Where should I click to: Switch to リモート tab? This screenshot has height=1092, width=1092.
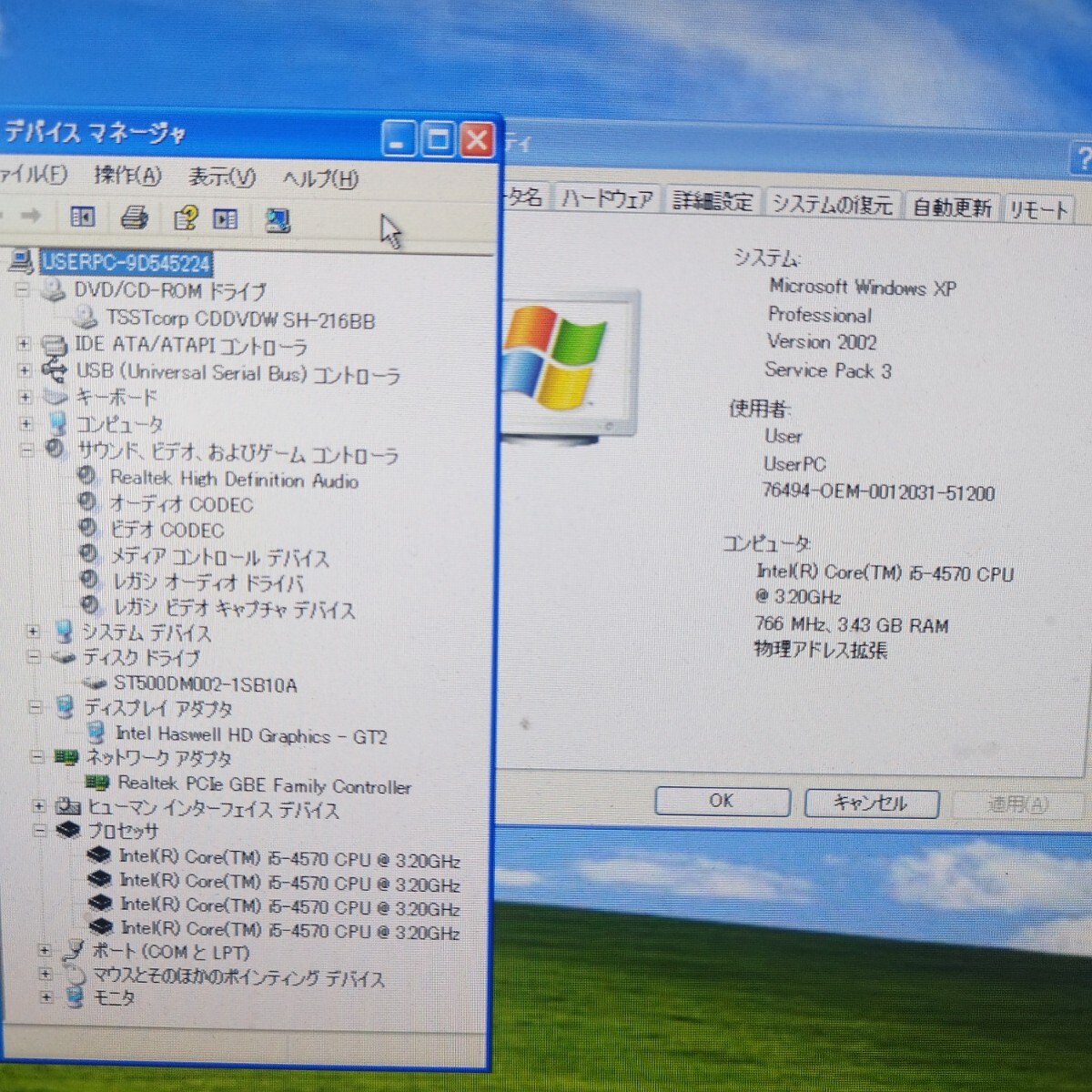[1038, 210]
